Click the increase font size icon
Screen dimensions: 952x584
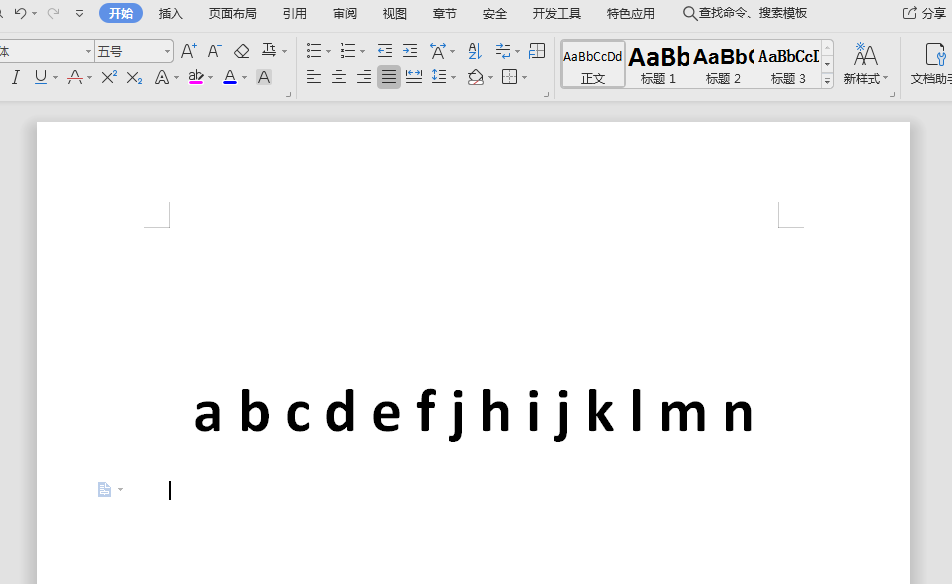[x=189, y=51]
